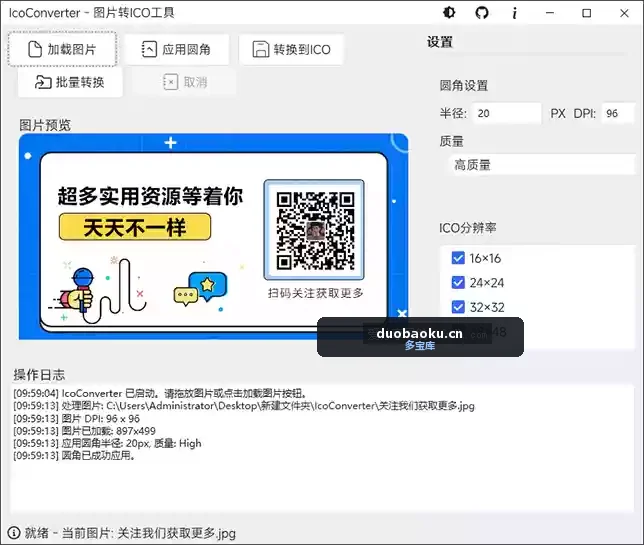Click the log line '圆角已成功应用。'
644x545 pixels.
pyautogui.click(x=74, y=455)
